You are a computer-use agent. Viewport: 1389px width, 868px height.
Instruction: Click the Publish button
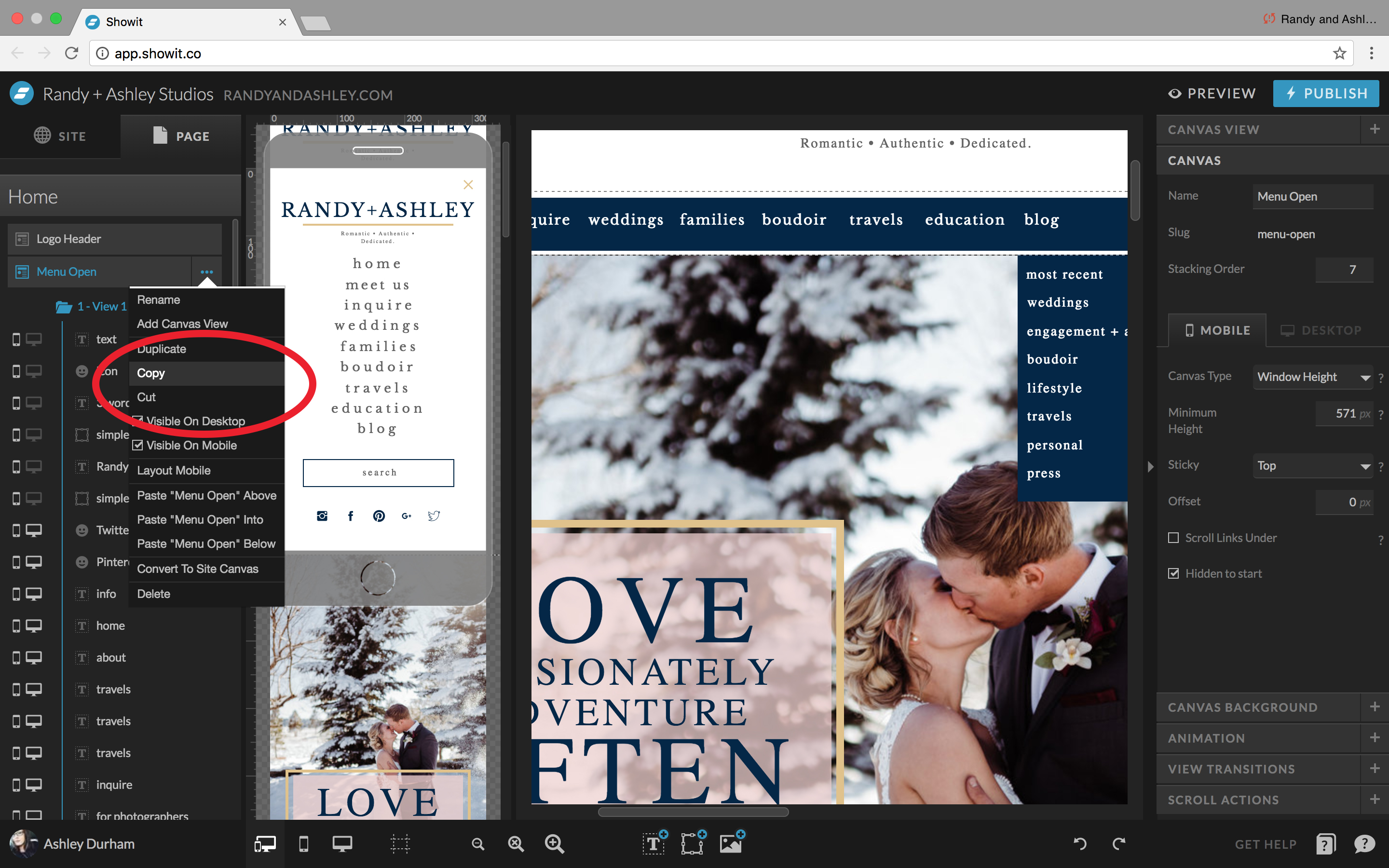pyautogui.click(x=1326, y=93)
